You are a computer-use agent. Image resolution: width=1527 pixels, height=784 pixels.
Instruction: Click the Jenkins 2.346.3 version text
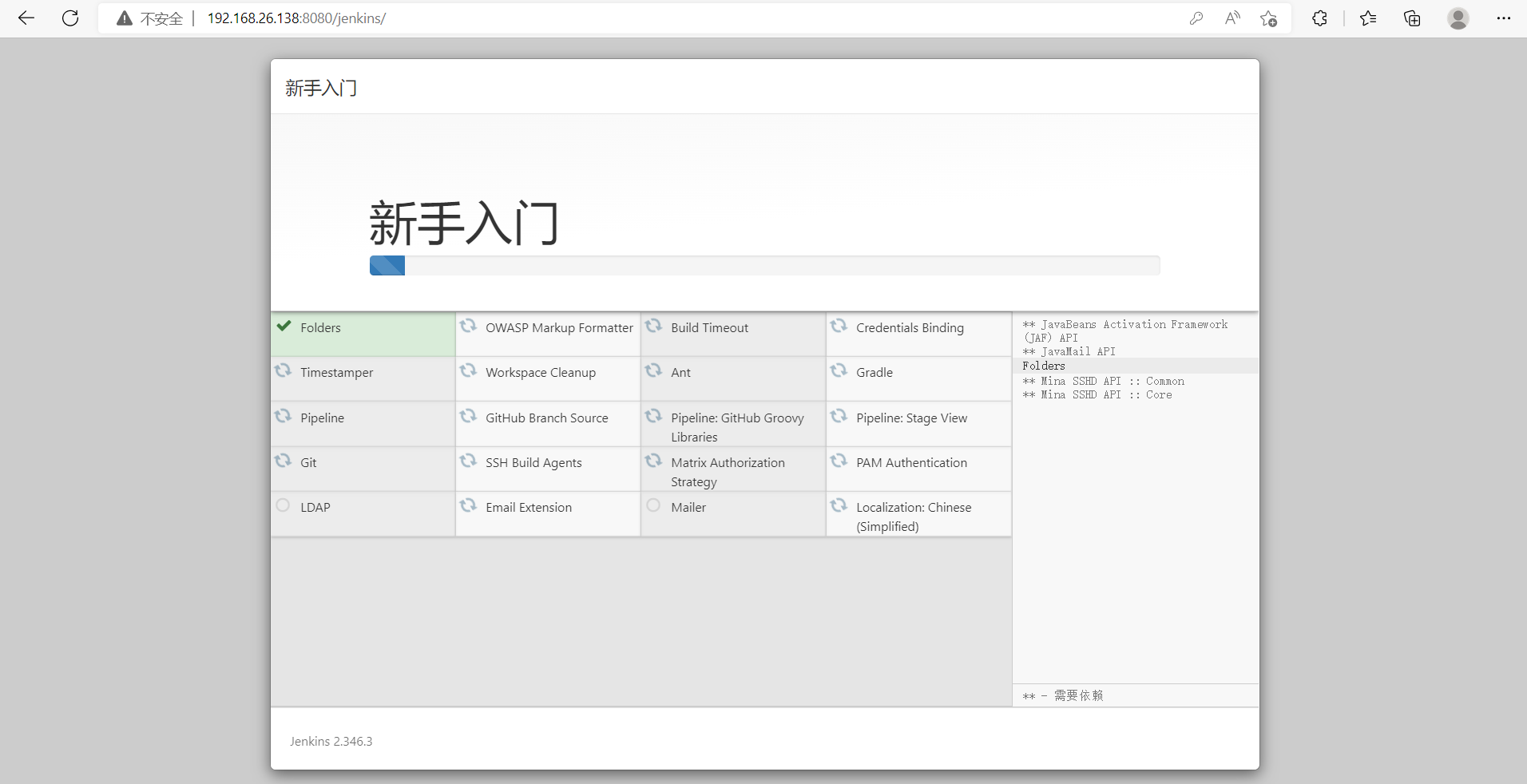coord(331,742)
